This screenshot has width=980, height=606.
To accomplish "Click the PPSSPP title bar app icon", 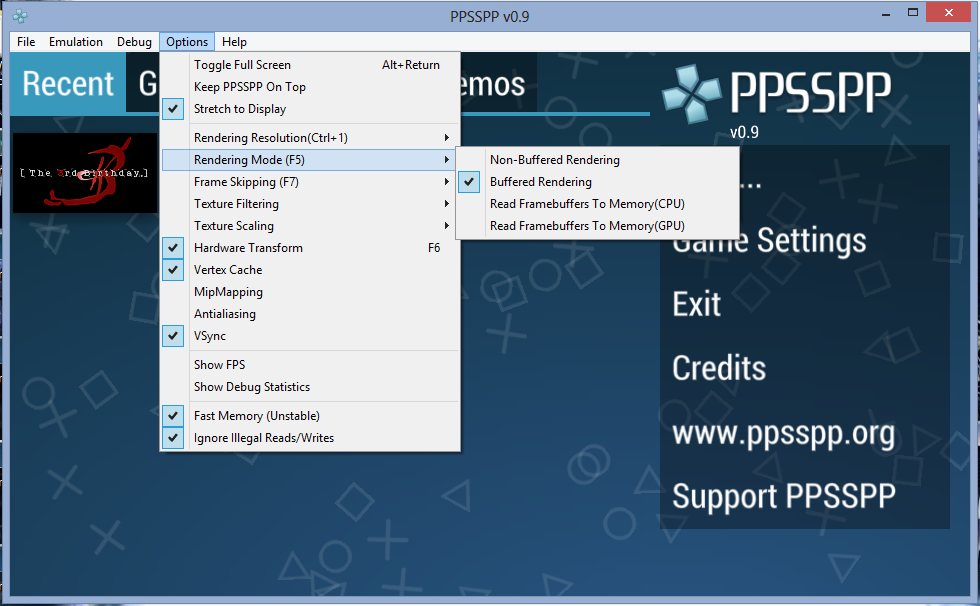I will pyautogui.click(x=19, y=15).
